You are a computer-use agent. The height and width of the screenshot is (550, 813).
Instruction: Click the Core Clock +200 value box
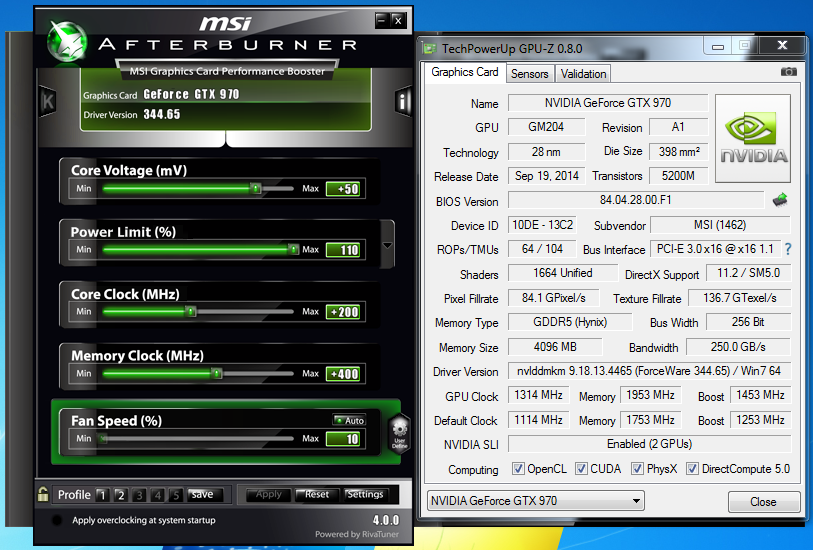[x=345, y=312]
